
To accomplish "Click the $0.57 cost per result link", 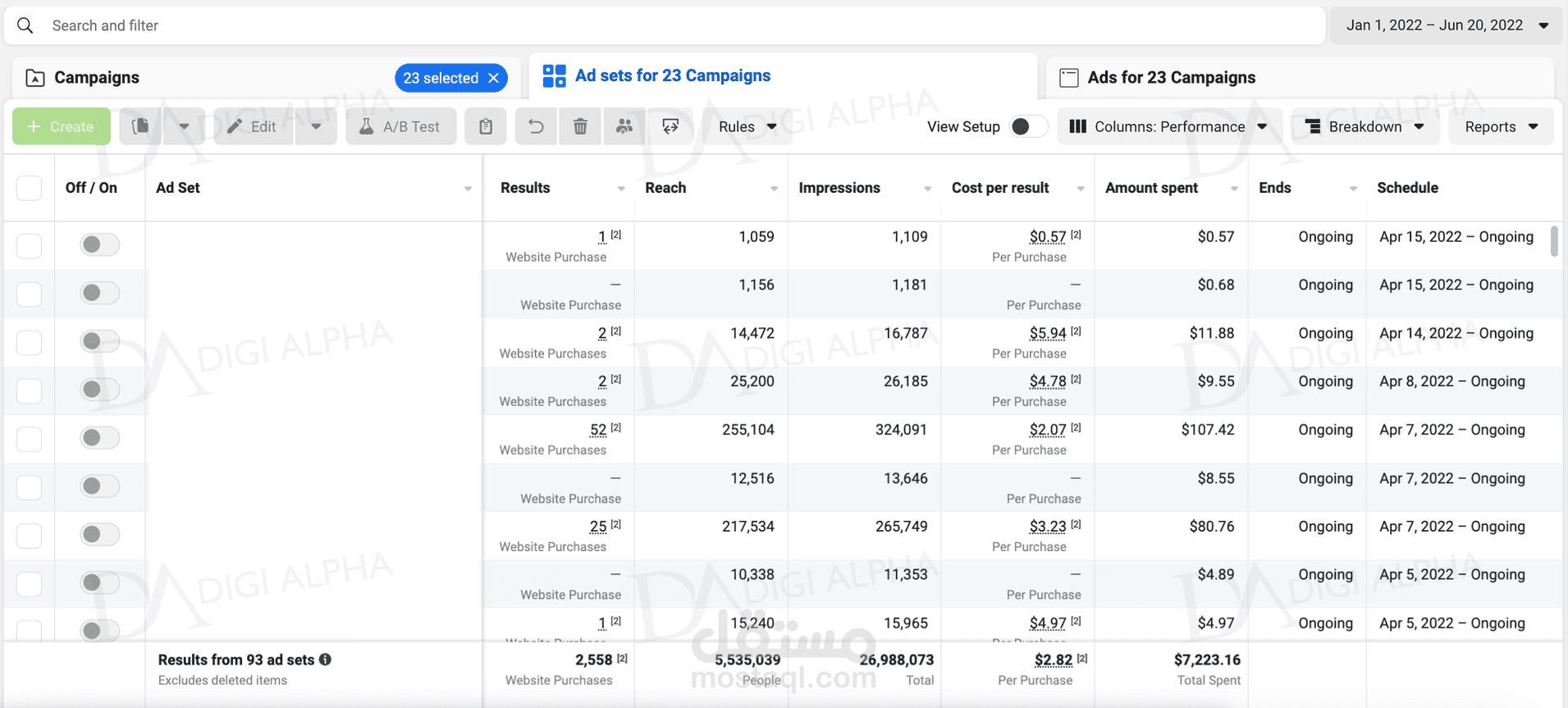I will pyautogui.click(x=1048, y=237).
